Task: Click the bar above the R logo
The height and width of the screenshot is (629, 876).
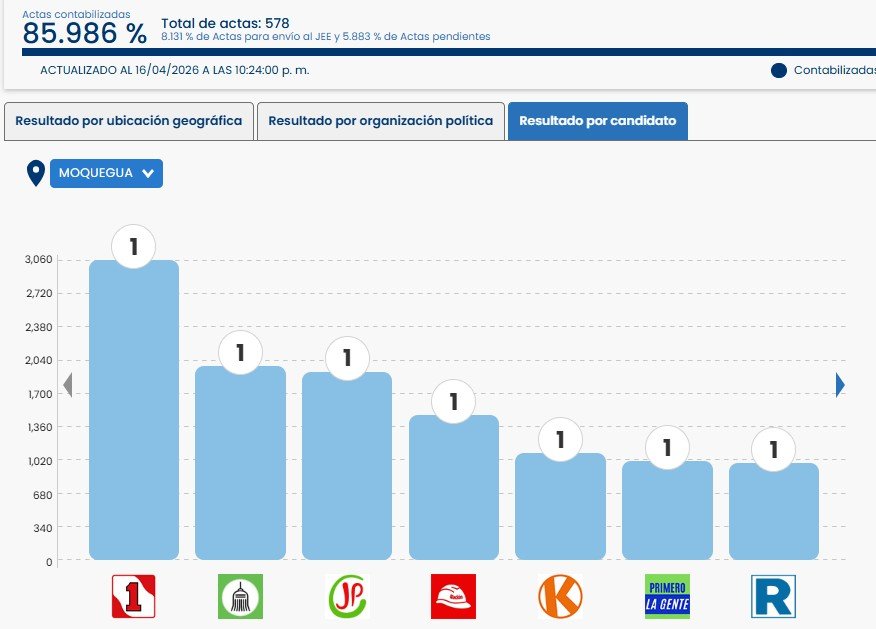Action: 773,510
